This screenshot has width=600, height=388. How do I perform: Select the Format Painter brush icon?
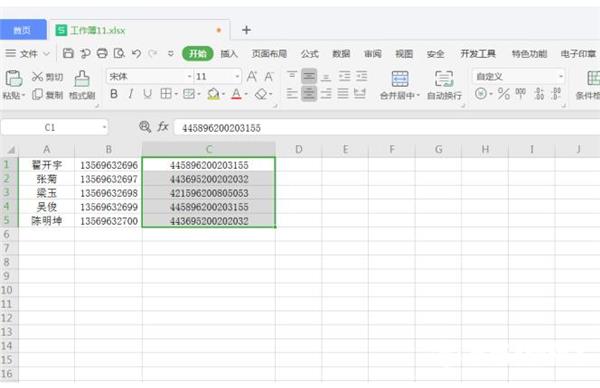(82, 78)
